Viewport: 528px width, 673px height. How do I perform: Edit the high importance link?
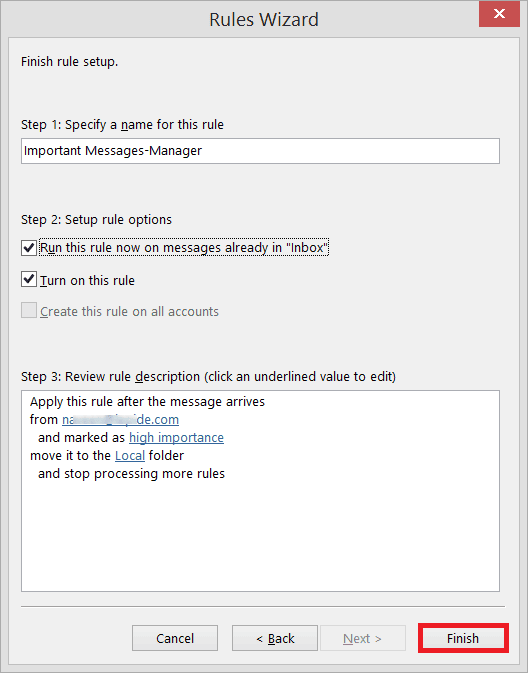tap(176, 437)
